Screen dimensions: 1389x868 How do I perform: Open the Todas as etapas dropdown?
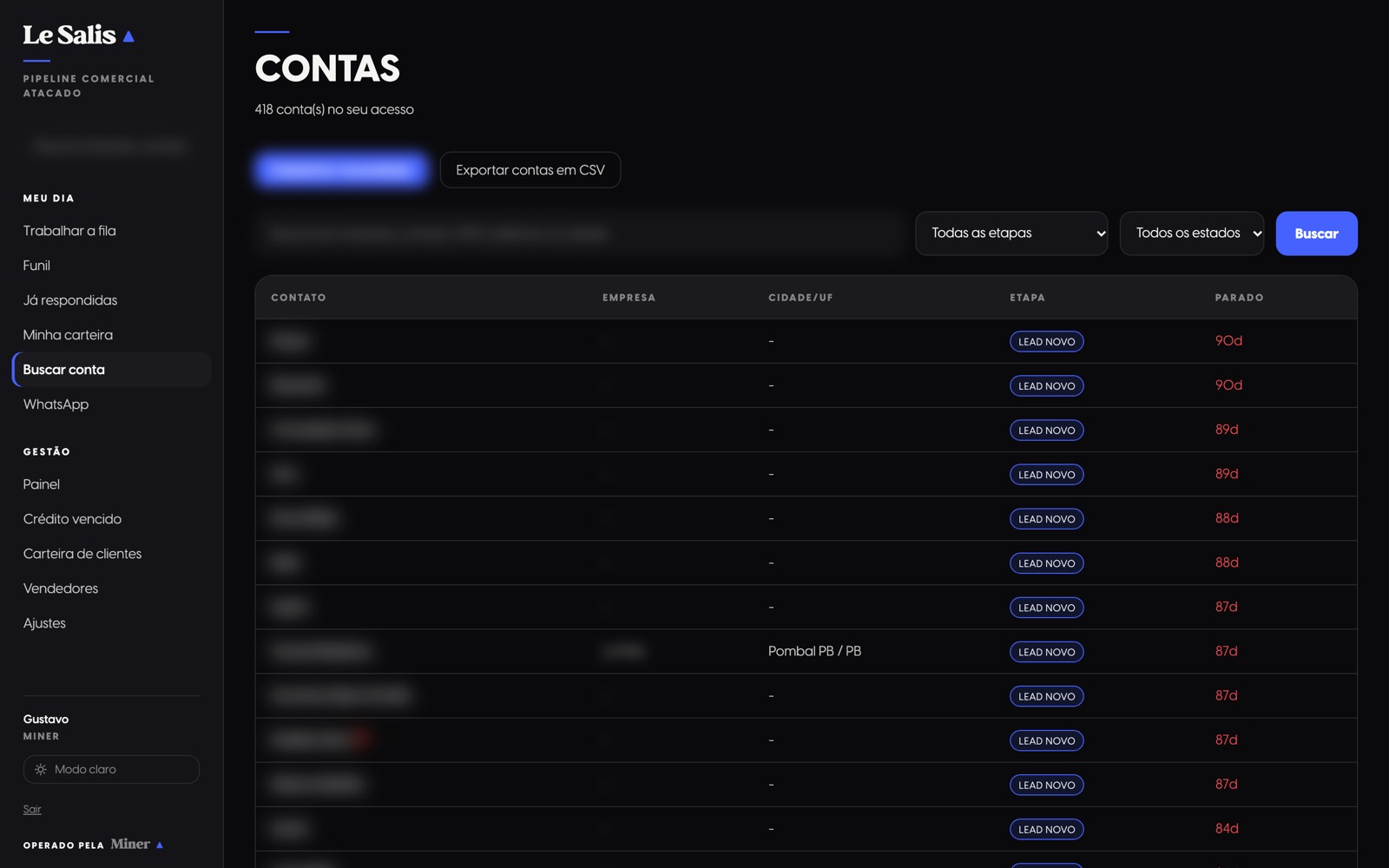click(1011, 233)
